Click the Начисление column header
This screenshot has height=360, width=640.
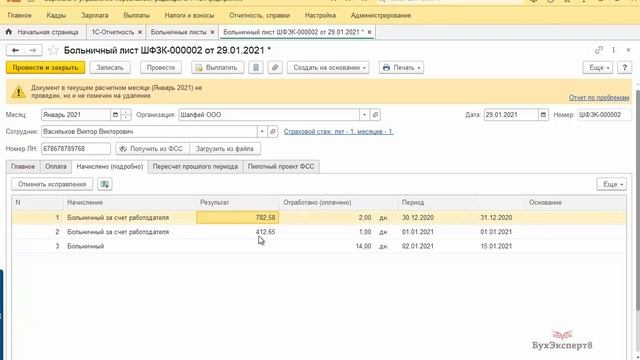129,202
